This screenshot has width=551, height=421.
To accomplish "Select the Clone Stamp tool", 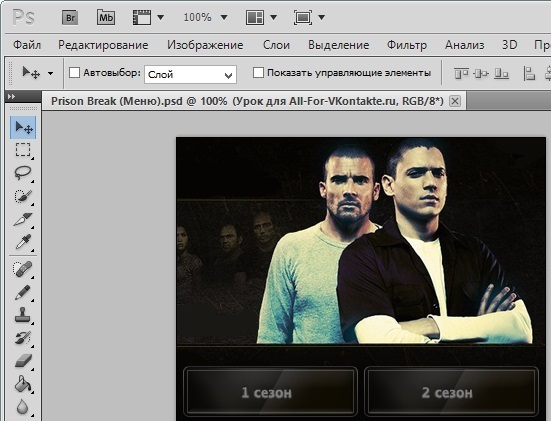I will (23, 315).
